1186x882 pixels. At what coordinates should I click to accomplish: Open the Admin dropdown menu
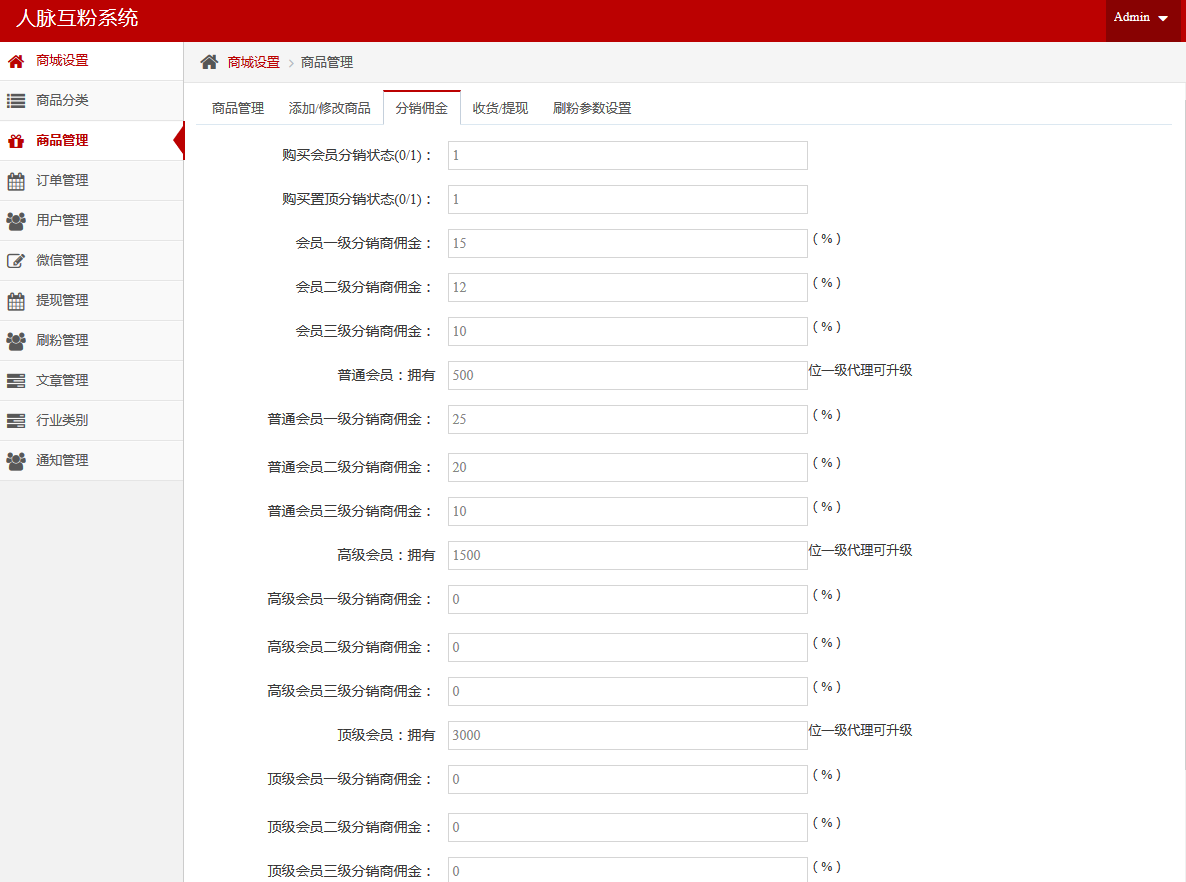[x=1141, y=18]
